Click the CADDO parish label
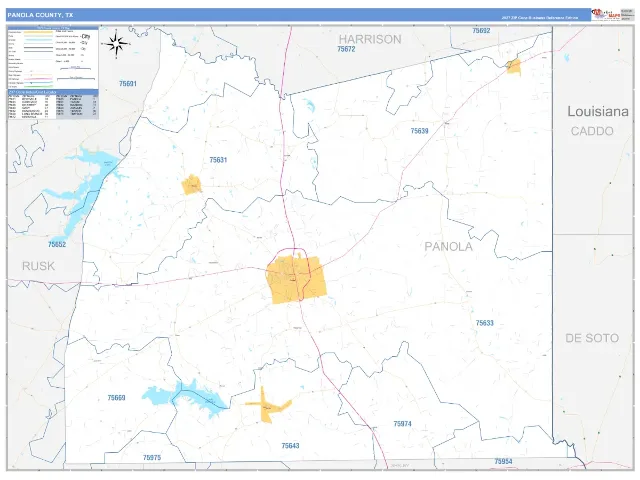The image size is (640, 480). coord(592,131)
